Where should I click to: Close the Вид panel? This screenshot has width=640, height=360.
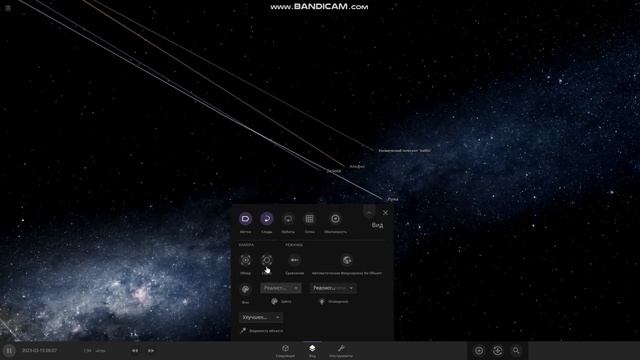(x=385, y=213)
